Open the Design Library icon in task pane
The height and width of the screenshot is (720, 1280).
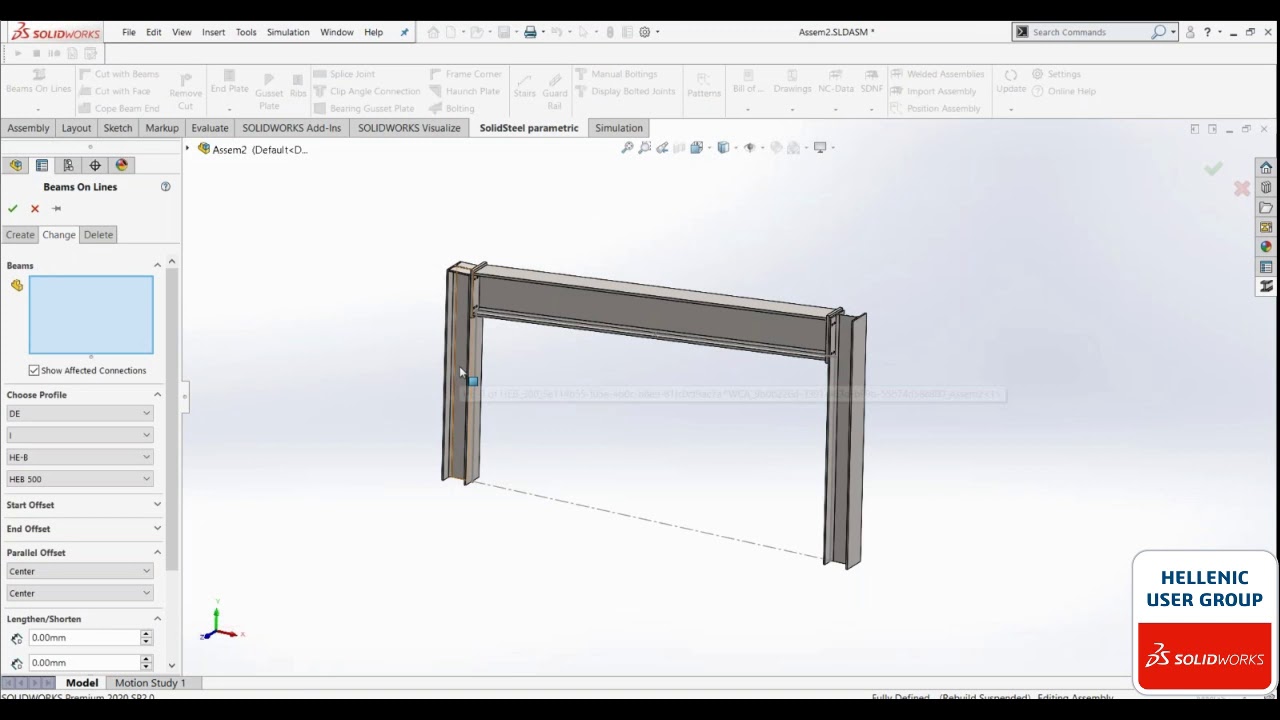pyautogui.click(x=1266, y=187)
